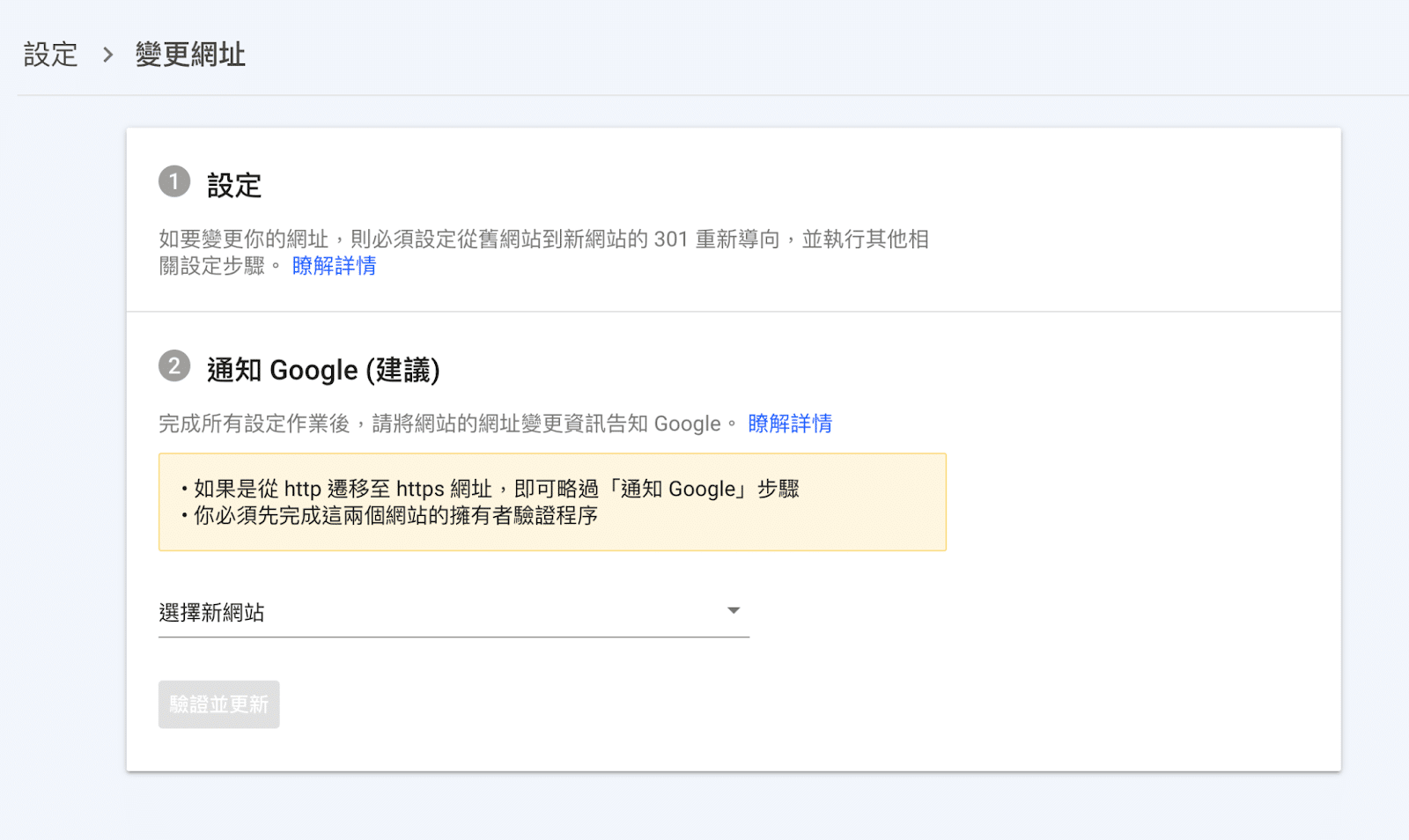Click the 關設定步驟 text before the first link
Screen dimensions: 1409x840
point(212,266)
